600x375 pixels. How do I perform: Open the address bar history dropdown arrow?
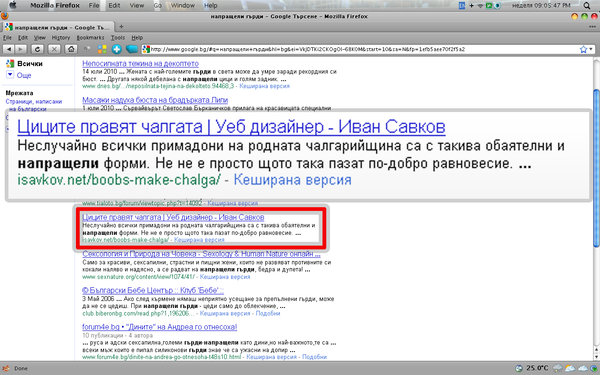(x=591, y=49)
